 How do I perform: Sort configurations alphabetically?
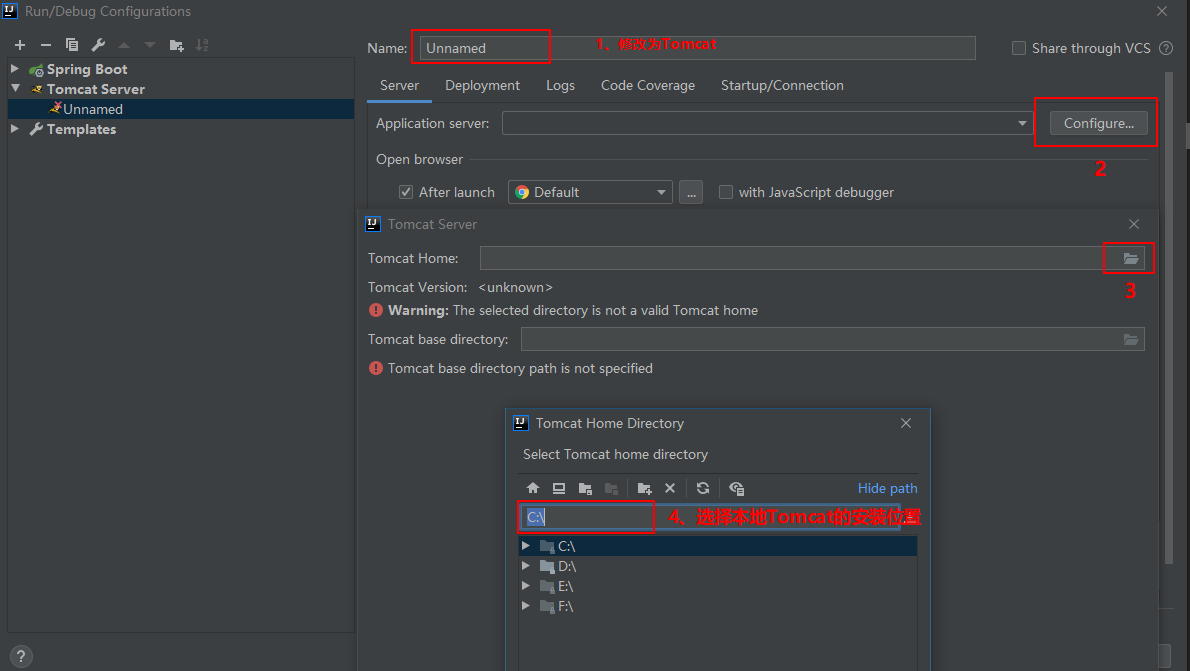click(202, 45)
